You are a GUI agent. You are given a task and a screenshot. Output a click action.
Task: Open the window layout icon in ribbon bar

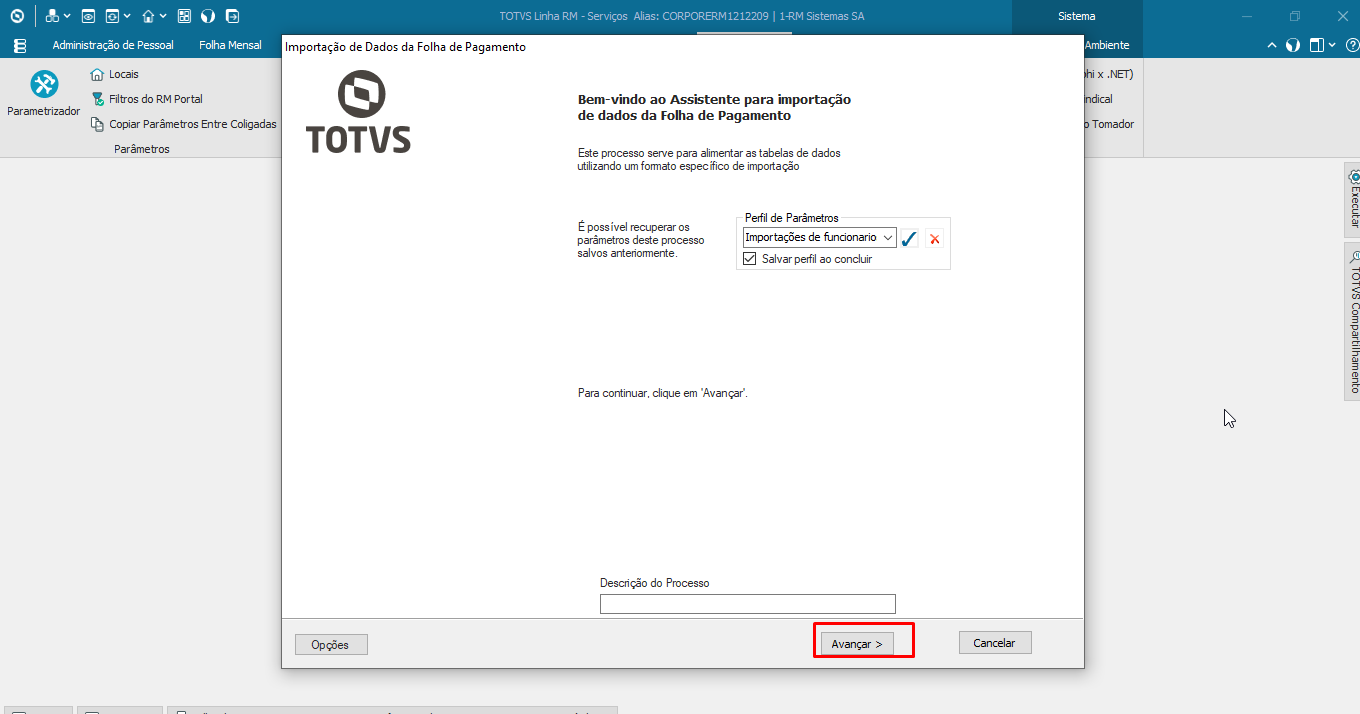pos(1317,45)
